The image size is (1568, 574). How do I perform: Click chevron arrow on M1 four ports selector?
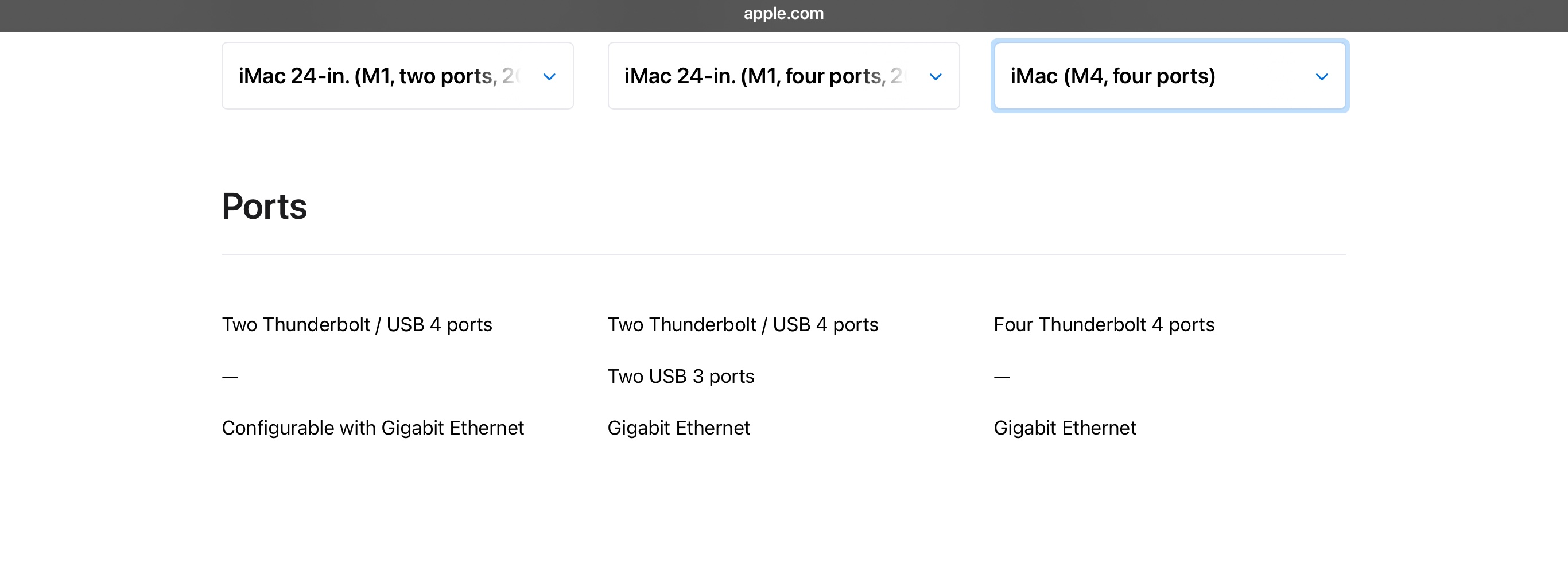(x=935, y=77)
